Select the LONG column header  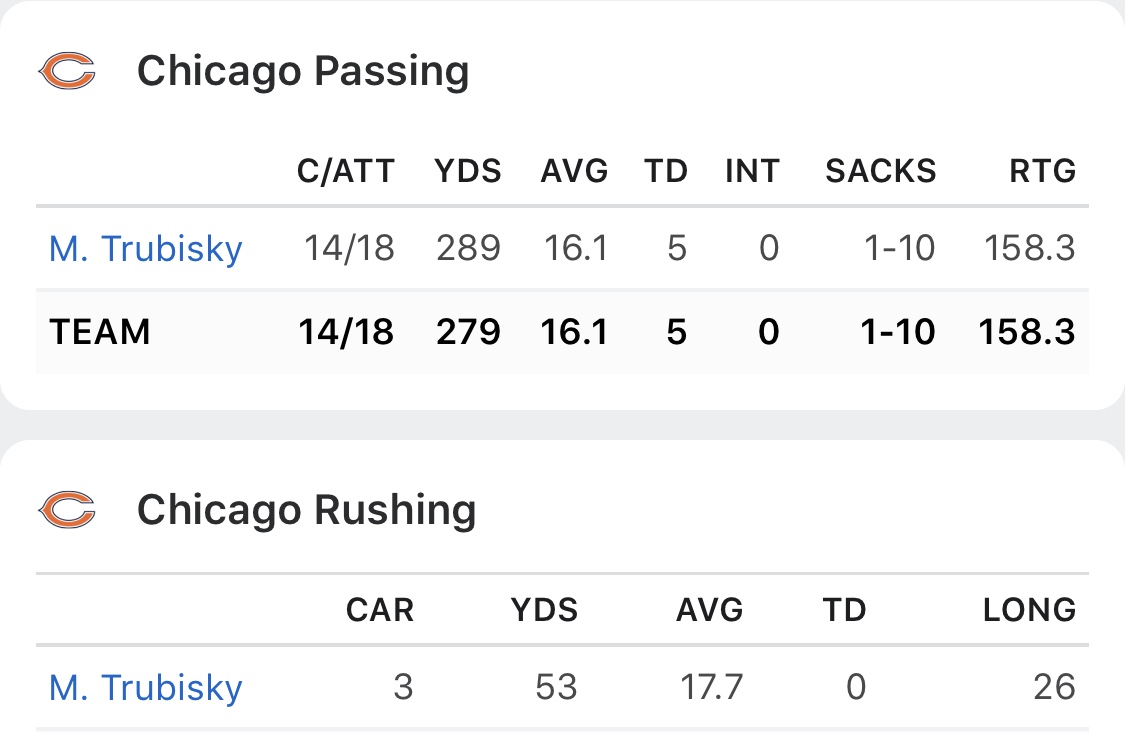coord(1029,610)
